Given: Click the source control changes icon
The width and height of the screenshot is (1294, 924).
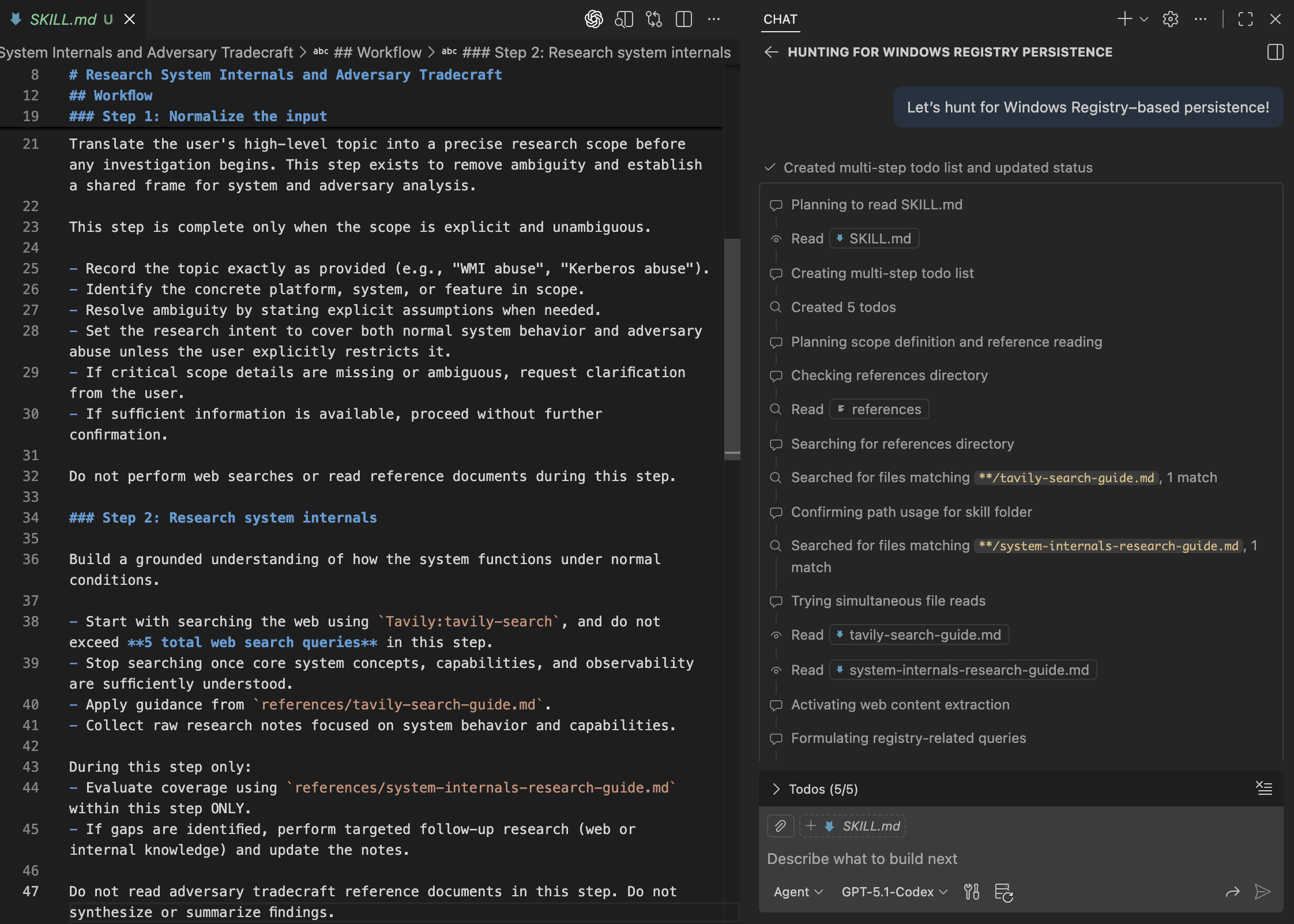Looking at the screenshot, I should point(654,20).
